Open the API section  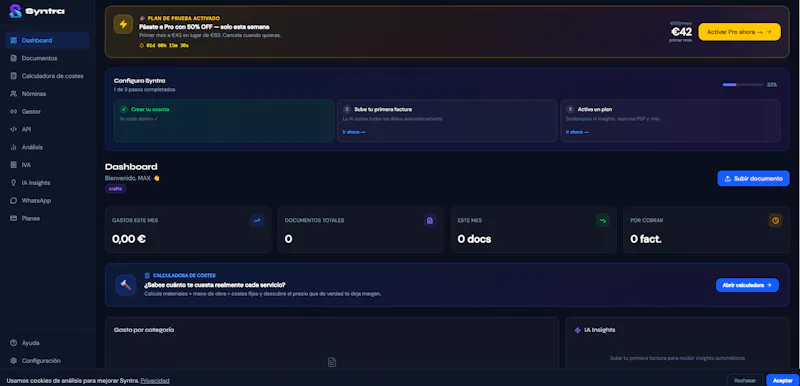pyautogui.click(x=47, y=129)
